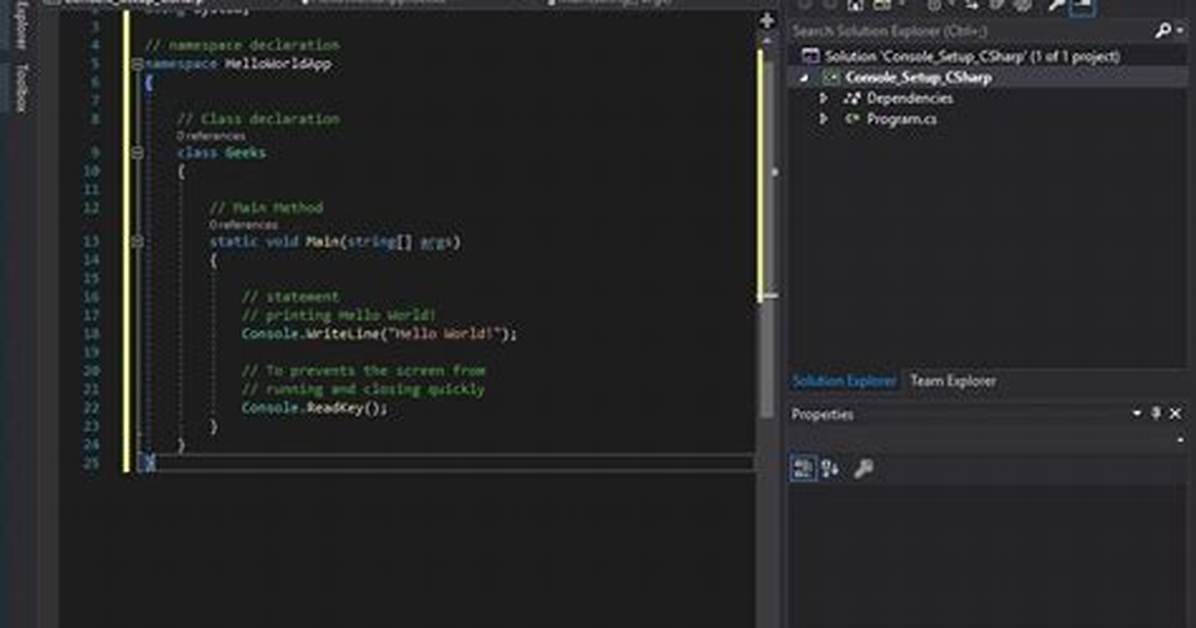Click the C# file icon of Program.cs
The width and height of the screenshot is (1196, 628).
click(852, 119)
